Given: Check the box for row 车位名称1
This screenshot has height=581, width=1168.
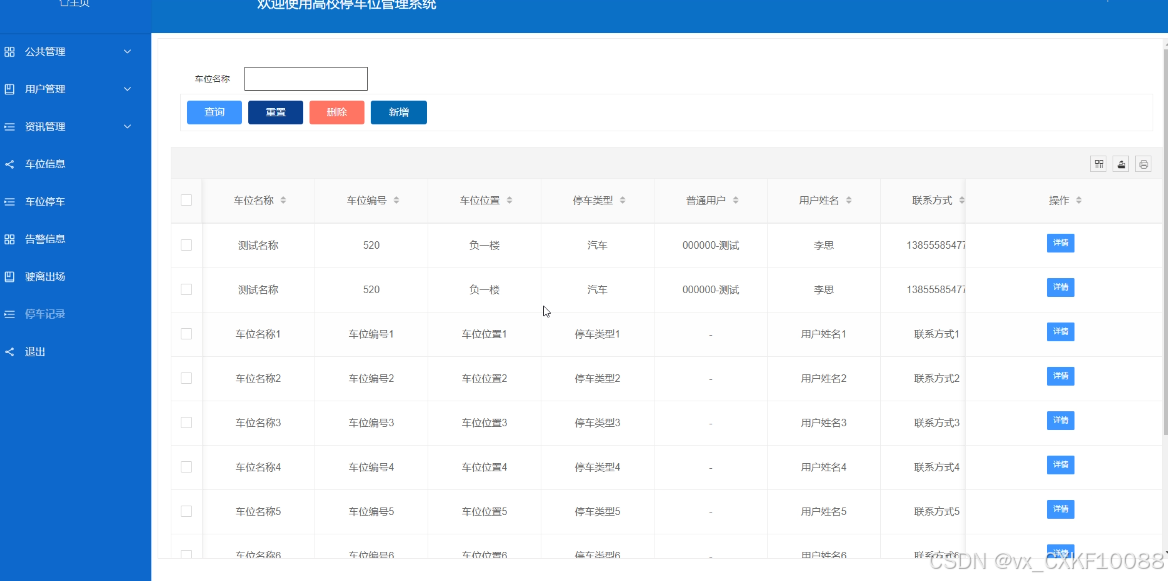Looking at the screenshot, I should 186,334.
